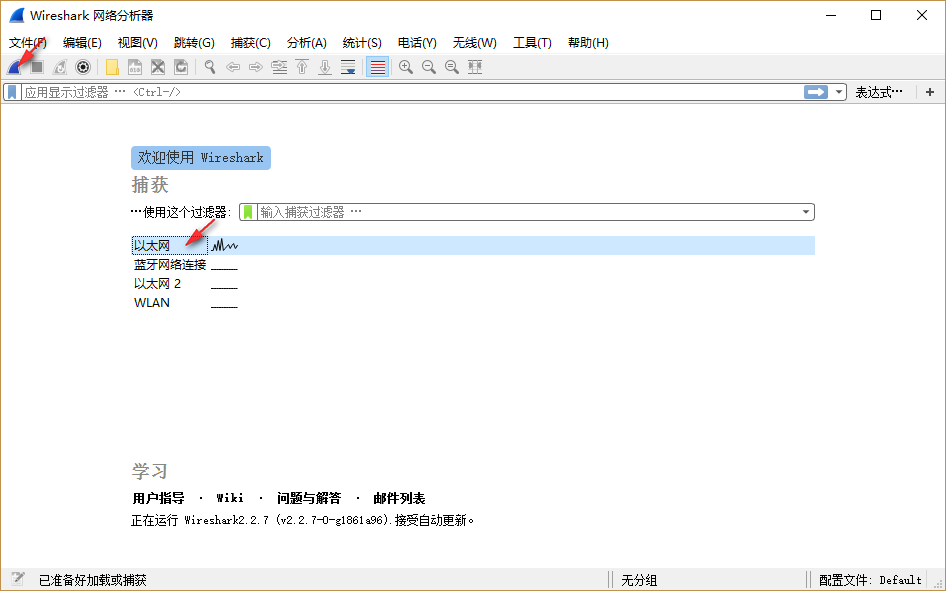This screenshot has width=946, height=591.
Task: Open 无线(W) menu
Action: [474, 43]
